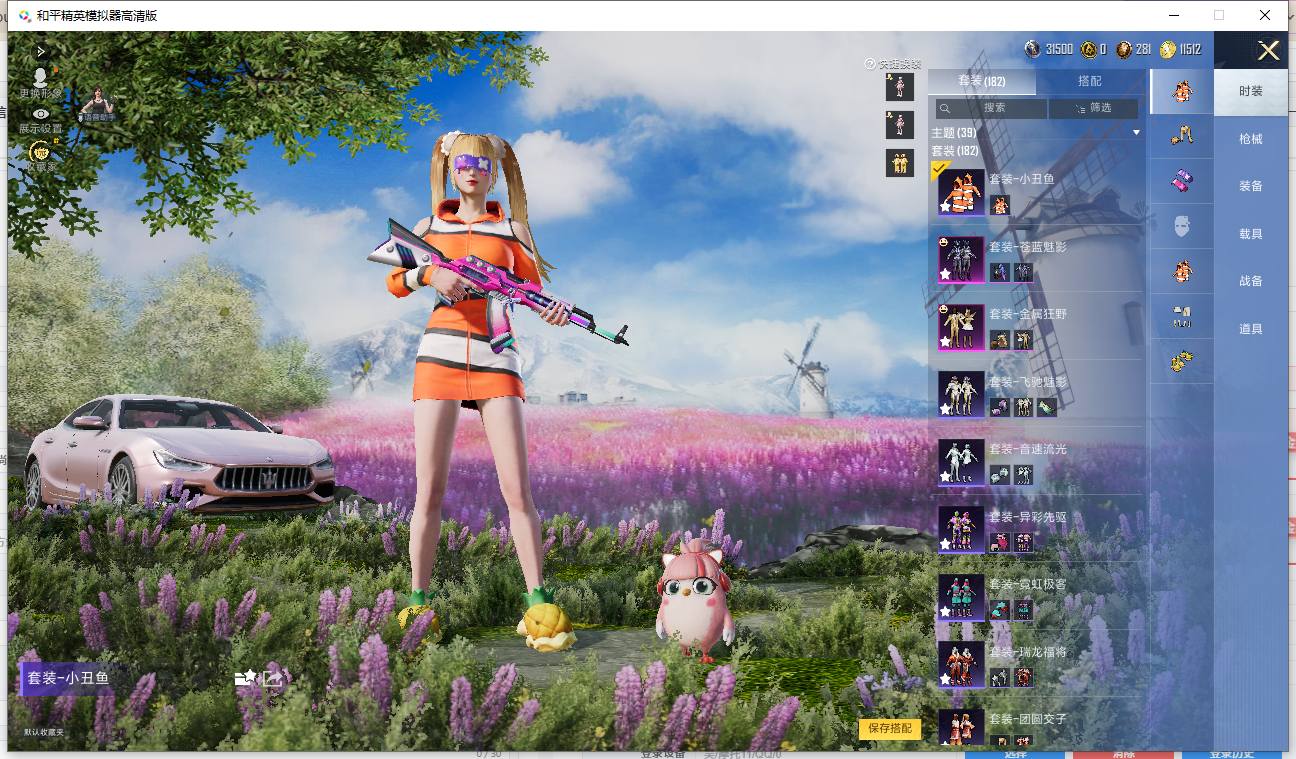The image size is (1296, 759).
Task: Select the pink shoes category icon
Action: click(1182, 181)
